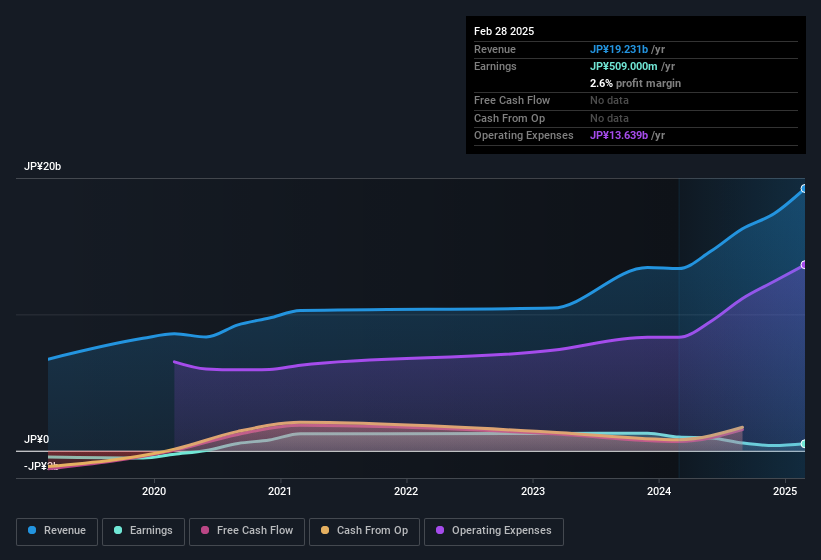This screenshot has width=821, height=560.
Task: Click the 2022 x-axis label
Action: pos(406,491)
